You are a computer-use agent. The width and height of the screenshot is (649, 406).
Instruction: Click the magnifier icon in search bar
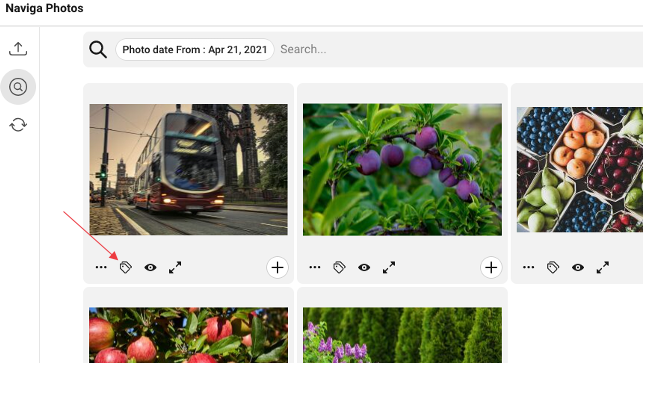pos(98,50)
